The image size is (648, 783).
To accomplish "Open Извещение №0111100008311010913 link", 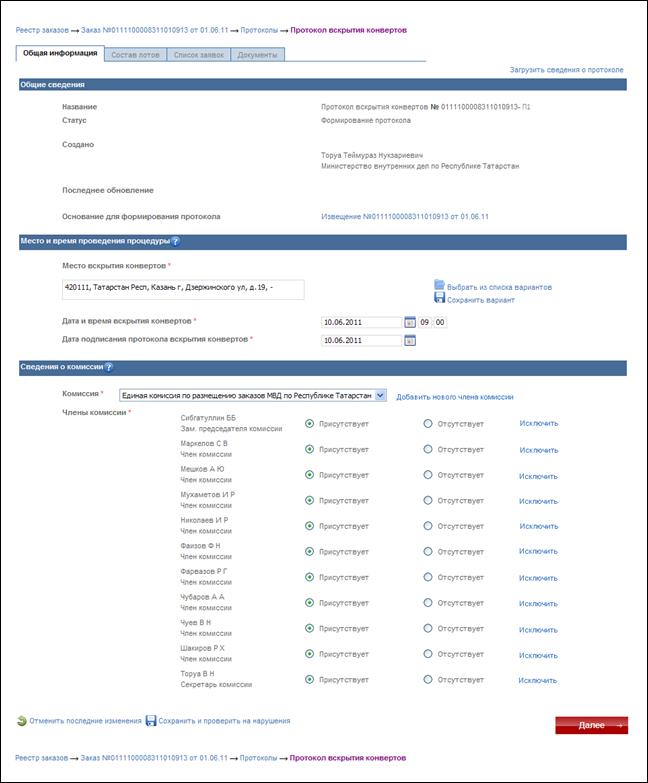I will [405, 217].
